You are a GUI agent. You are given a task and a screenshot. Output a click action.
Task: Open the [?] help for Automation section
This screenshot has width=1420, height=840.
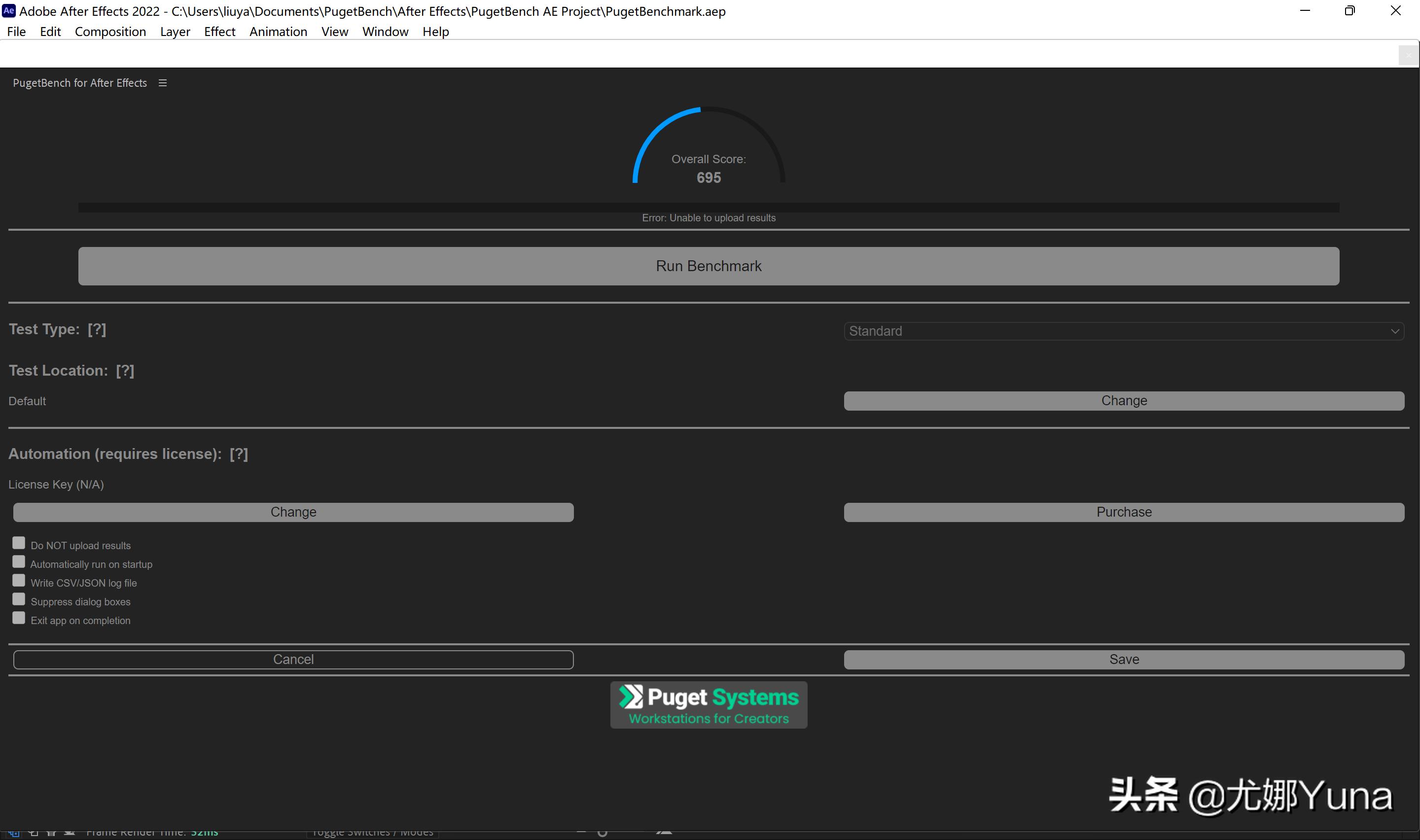click(x=238, y=454)
